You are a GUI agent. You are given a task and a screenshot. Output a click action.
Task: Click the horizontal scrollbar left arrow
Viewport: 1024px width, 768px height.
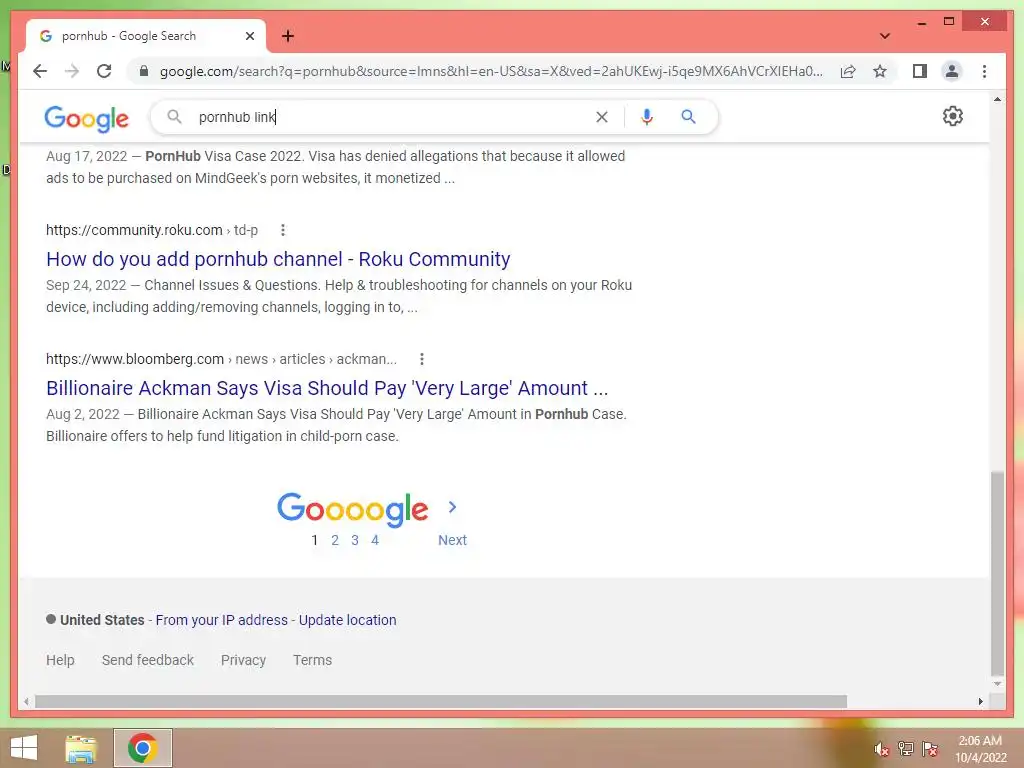tap(25, 701)
